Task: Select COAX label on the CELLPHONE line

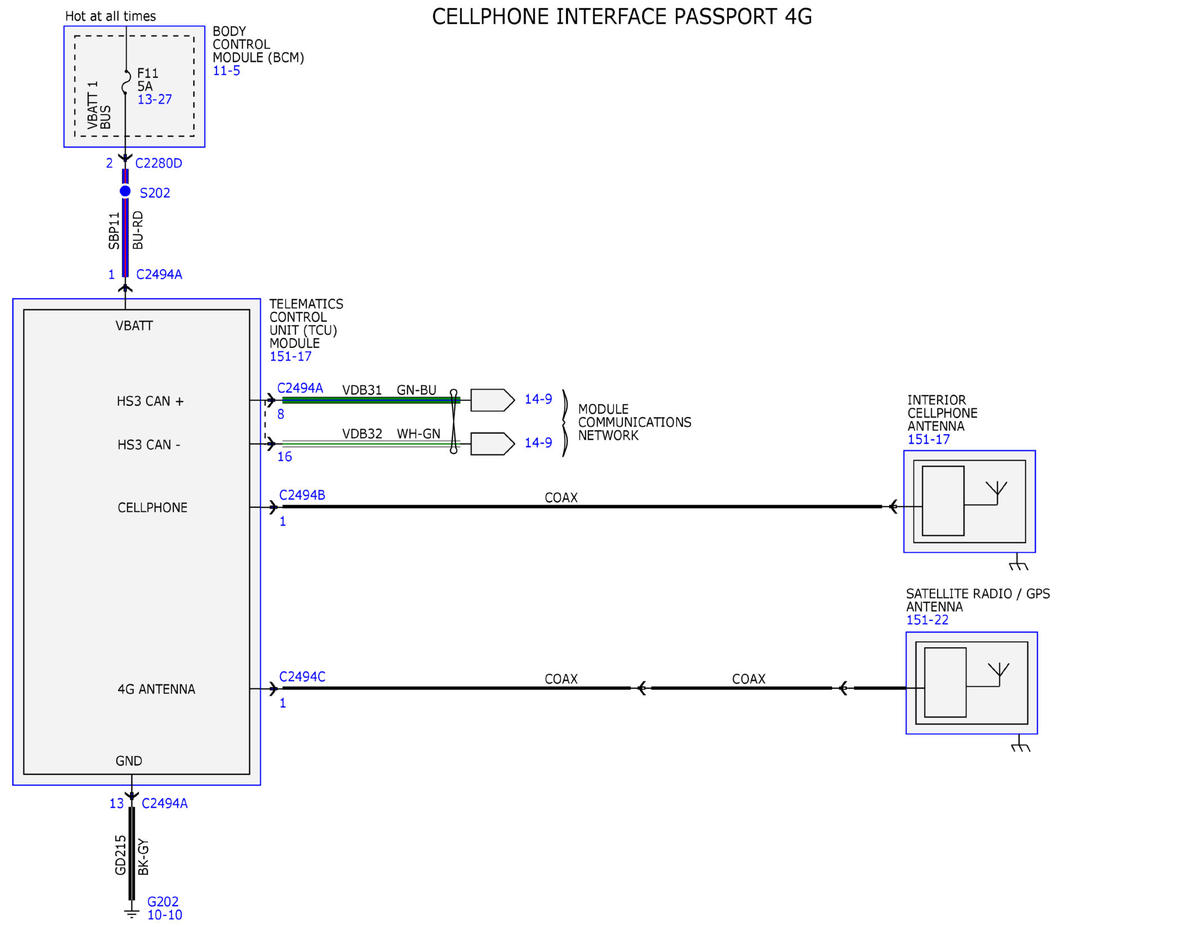Action: [561, 497]
